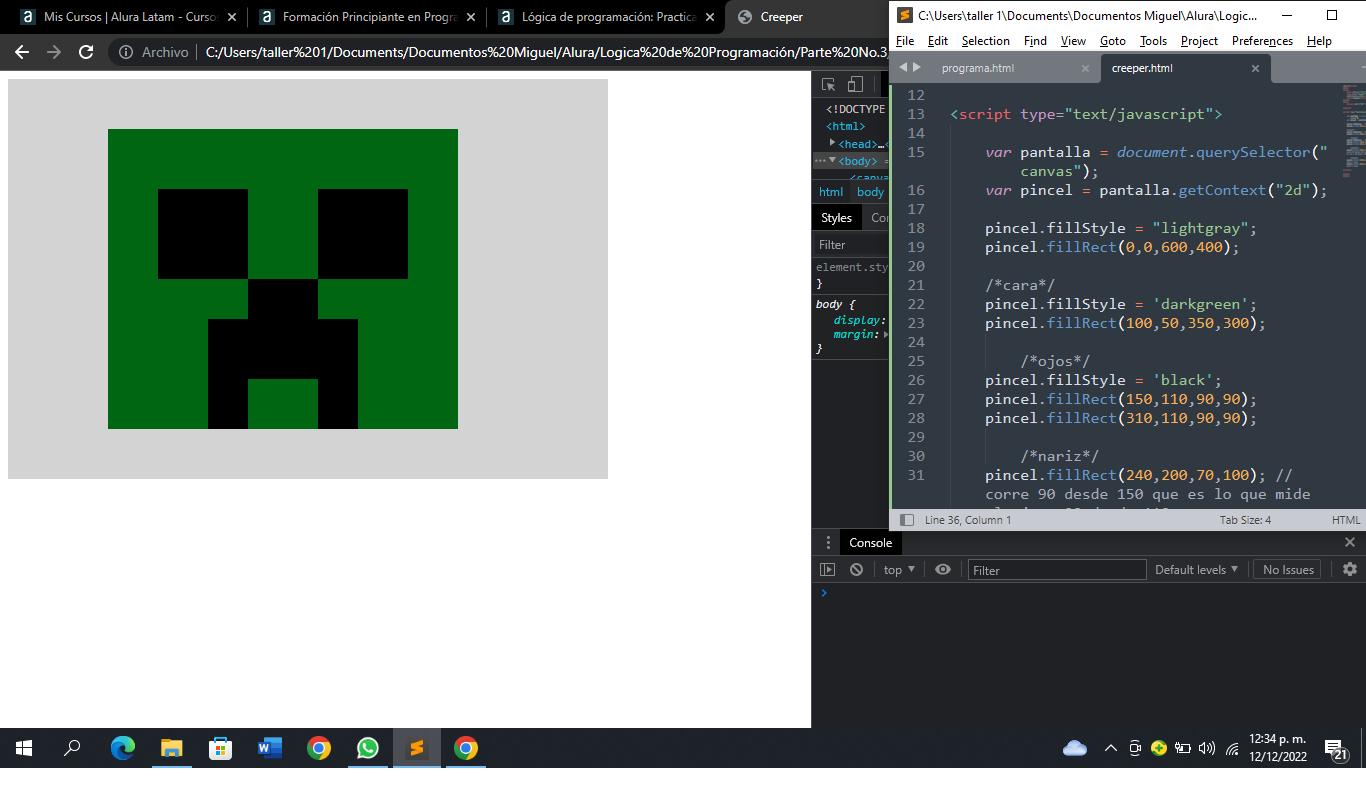Open the three-dot drawer menu beside Console
This screenshot has height=810, width=1366.
pyautogui.click(x=827, y=542)
